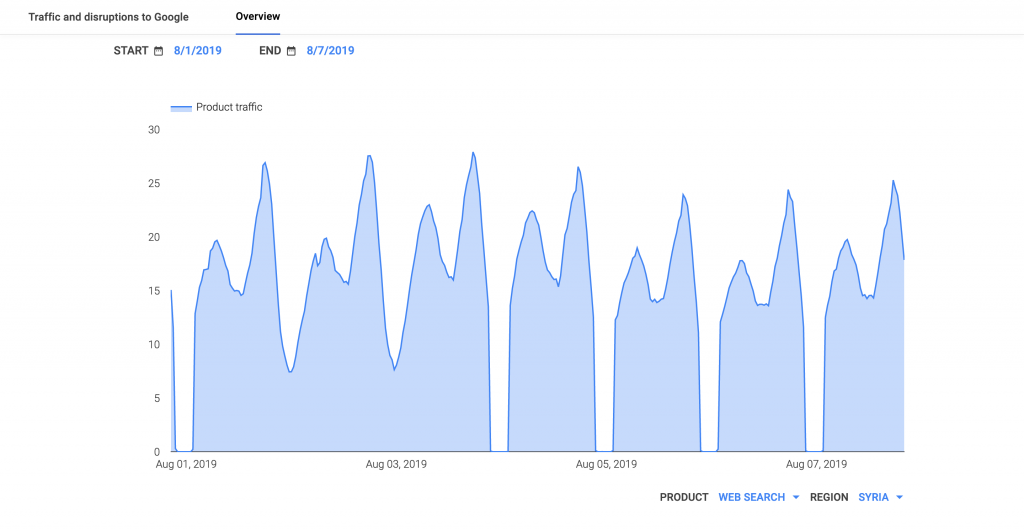Click the REGION label
The width and height of the screenshot is (1024, 530).
[829, 497]
